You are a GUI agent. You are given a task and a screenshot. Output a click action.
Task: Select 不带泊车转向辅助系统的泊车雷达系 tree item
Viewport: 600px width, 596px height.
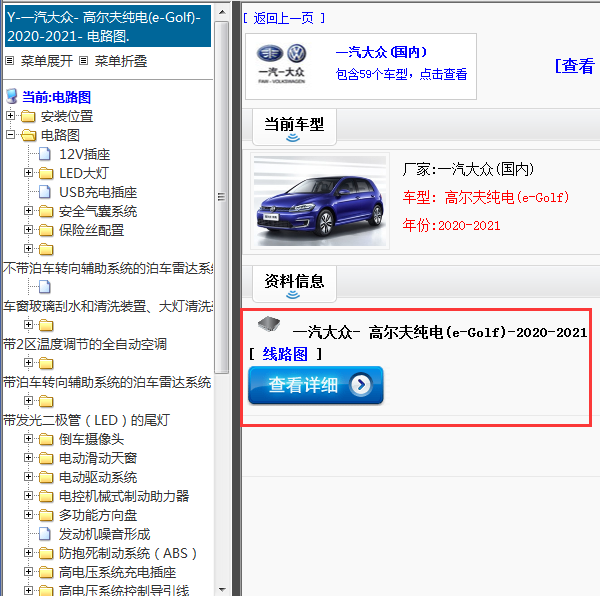point(108,268)
